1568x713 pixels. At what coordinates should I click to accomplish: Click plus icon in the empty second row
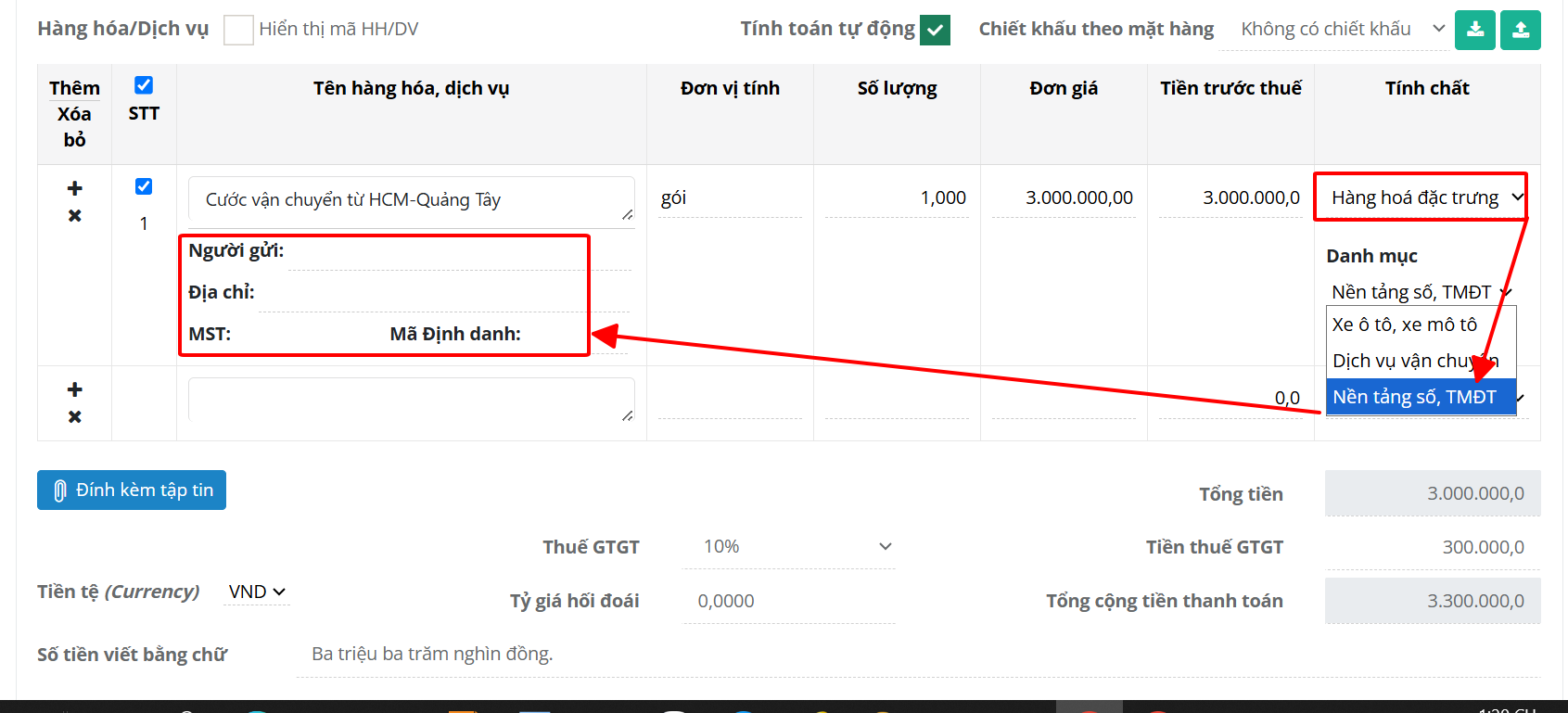(x=75, y=389)
